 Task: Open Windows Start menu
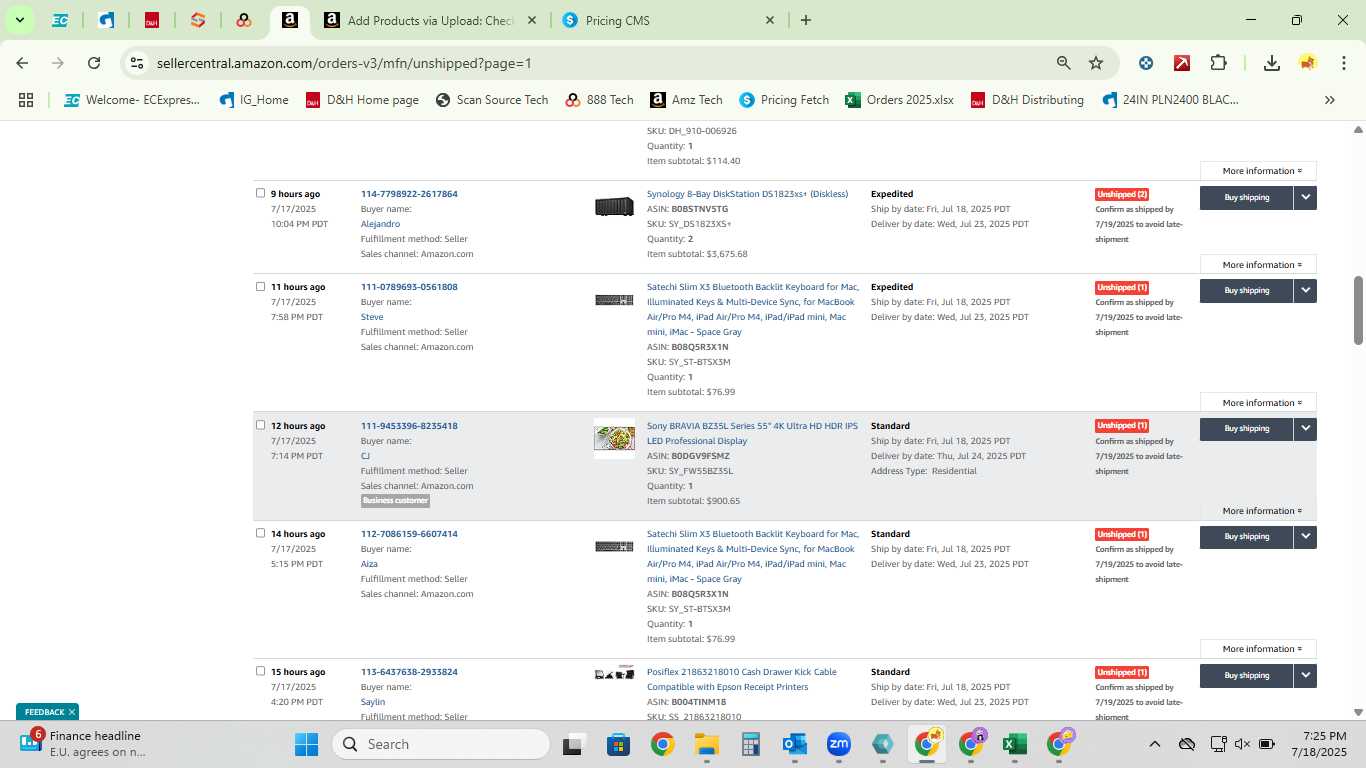click(x=306, y=744)
